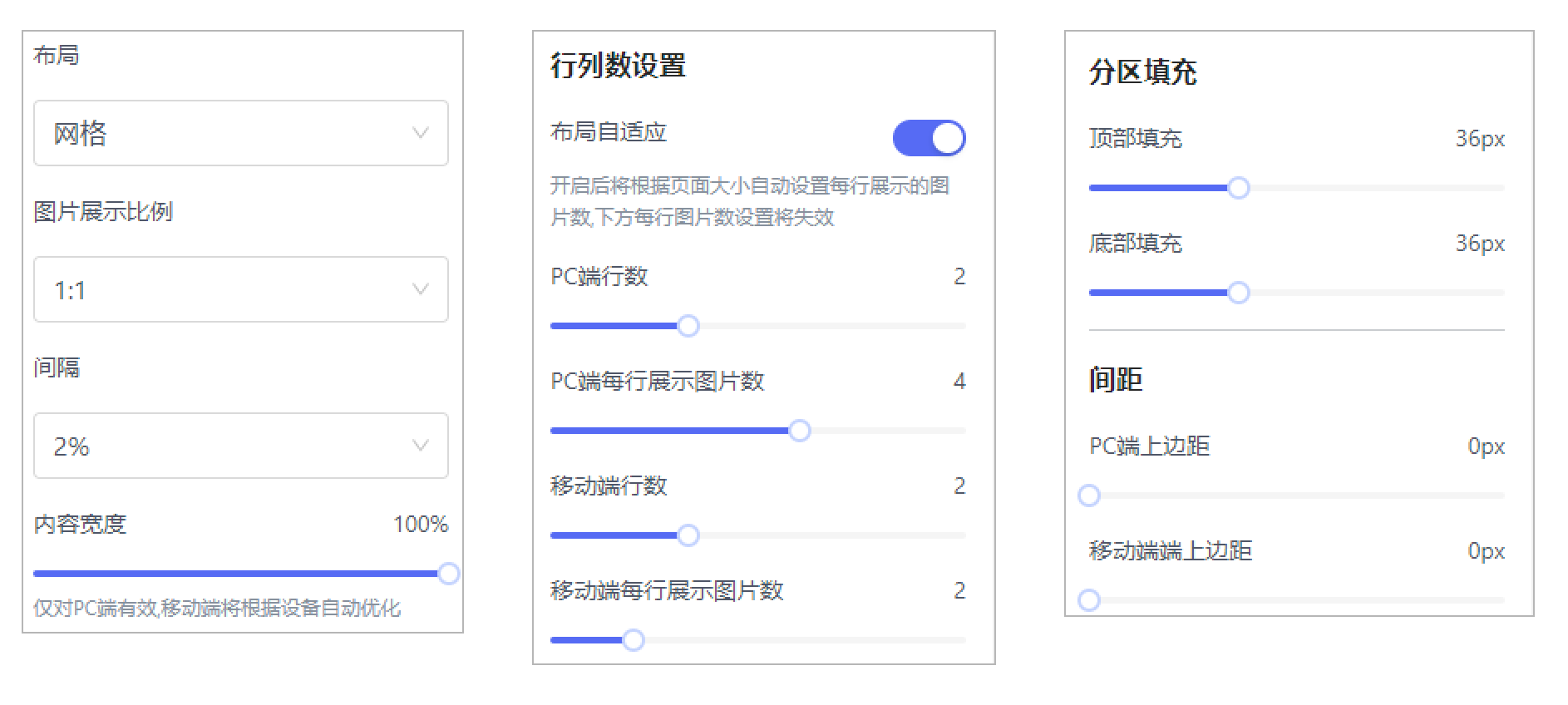Click the 移动端每行展示图片数 slider handle

coord(633,640)
